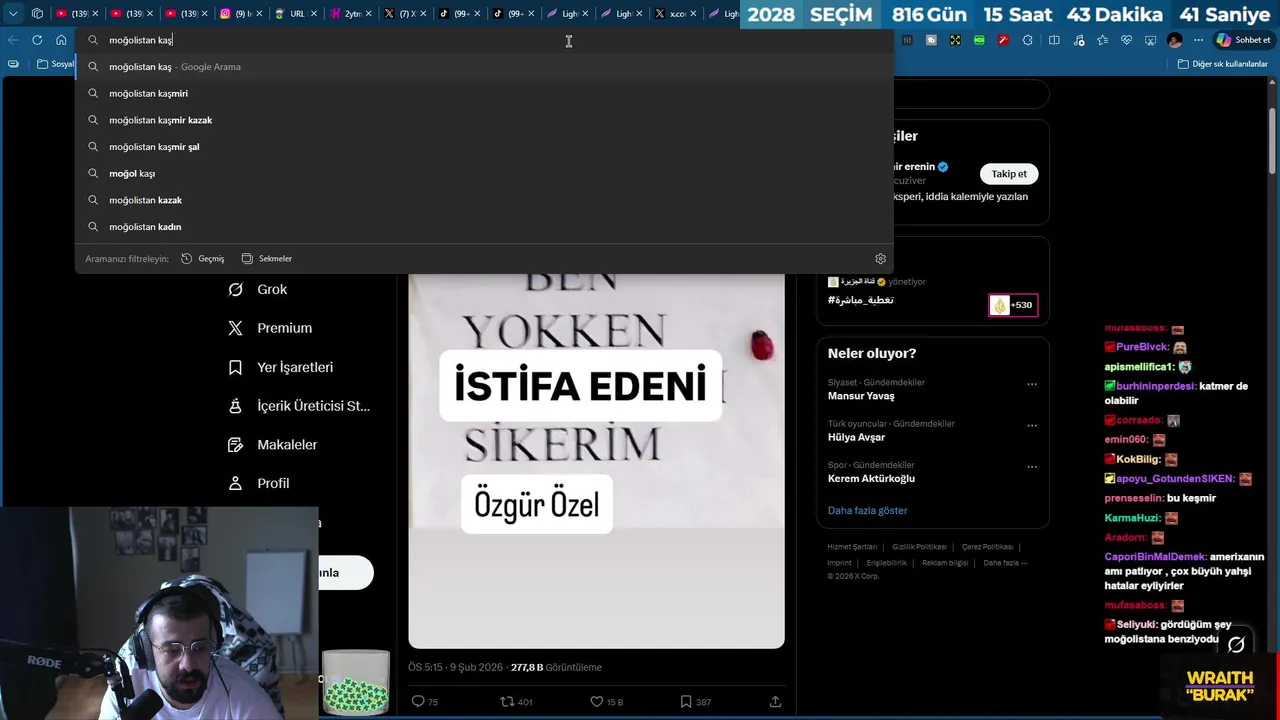Open Browser essentials heart icon
Screen dimensions: 1280x720
coord(1126,40)
